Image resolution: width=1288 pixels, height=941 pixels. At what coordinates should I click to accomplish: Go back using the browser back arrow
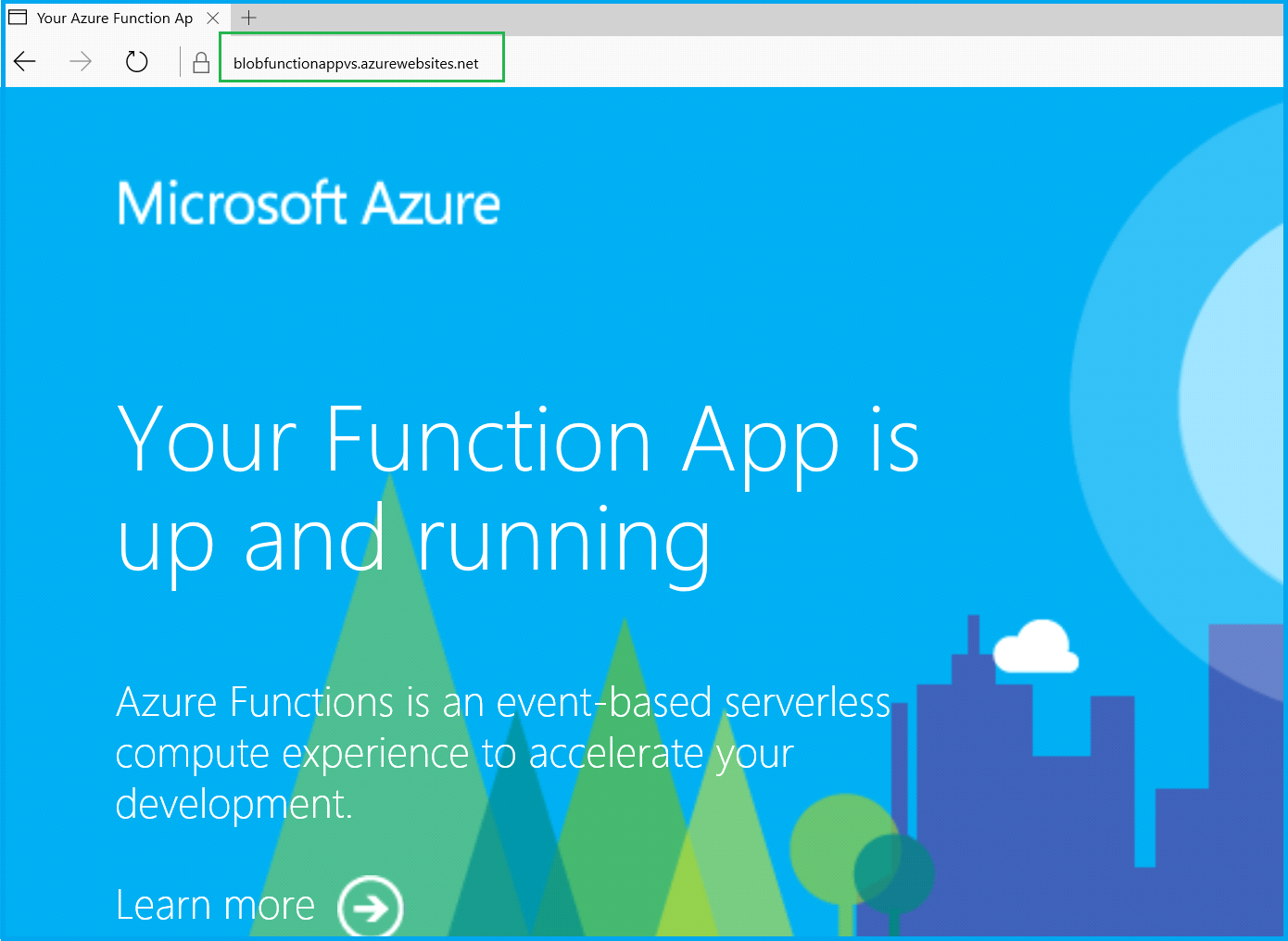(25, 62)
